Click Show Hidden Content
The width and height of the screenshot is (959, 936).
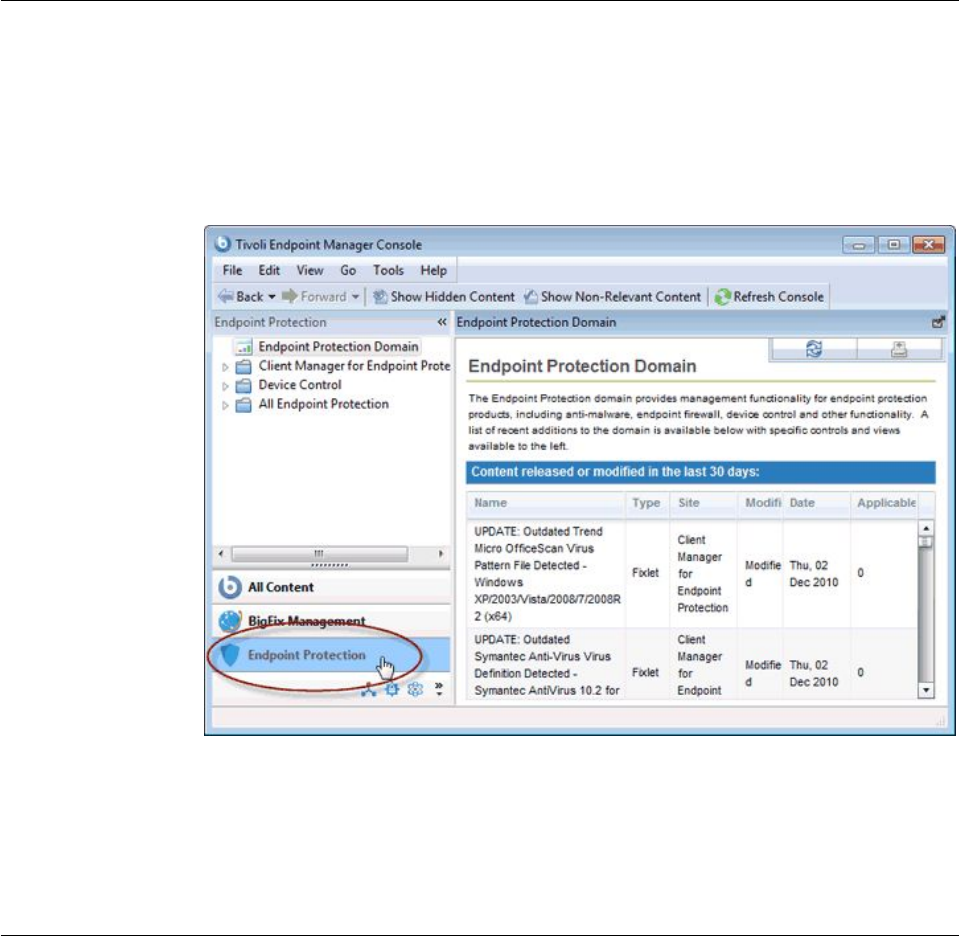coord(444,297)
